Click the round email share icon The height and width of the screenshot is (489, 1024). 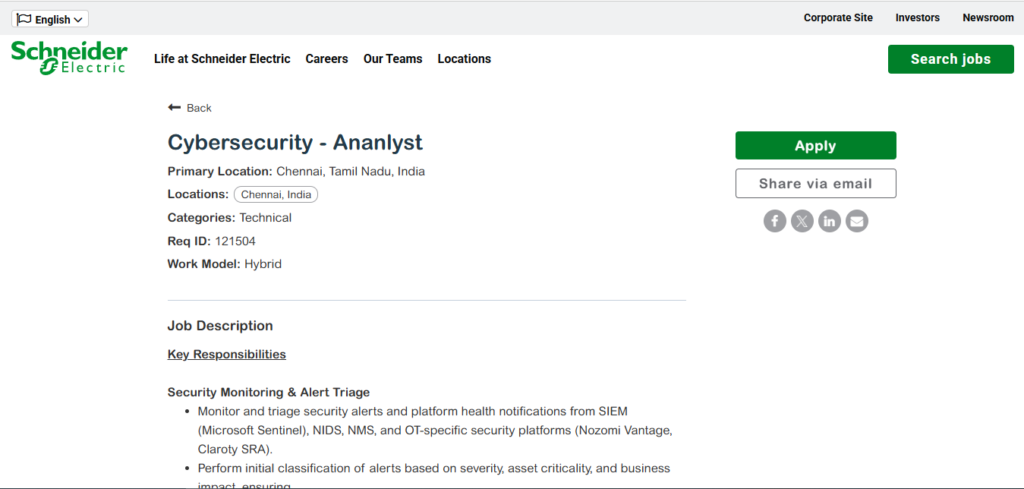(x=857, y=221)
